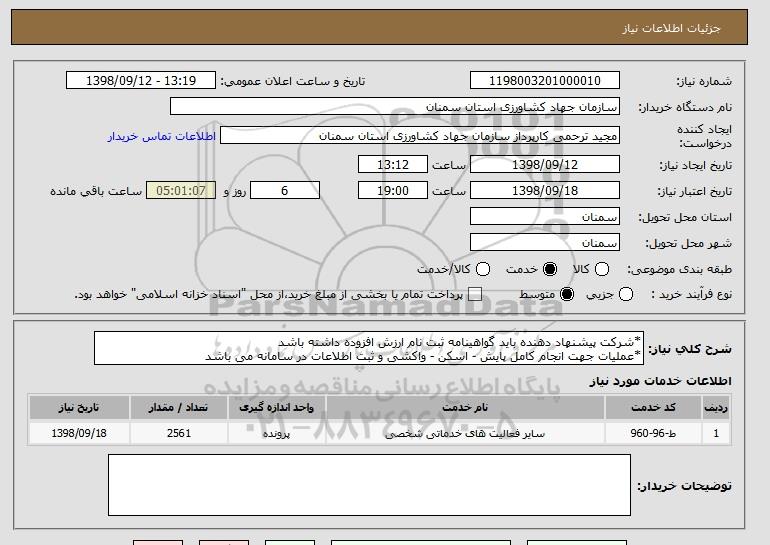770x545 pixels.
Task: Click the unit cell پرونده
Action: point(276,434)
